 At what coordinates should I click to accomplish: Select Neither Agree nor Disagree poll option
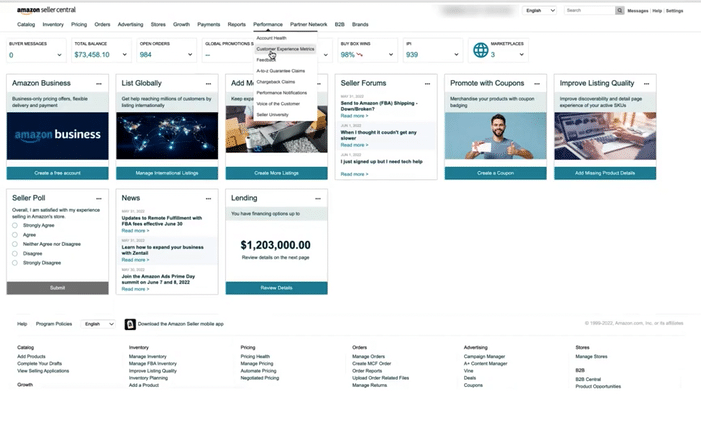[15, 244]
